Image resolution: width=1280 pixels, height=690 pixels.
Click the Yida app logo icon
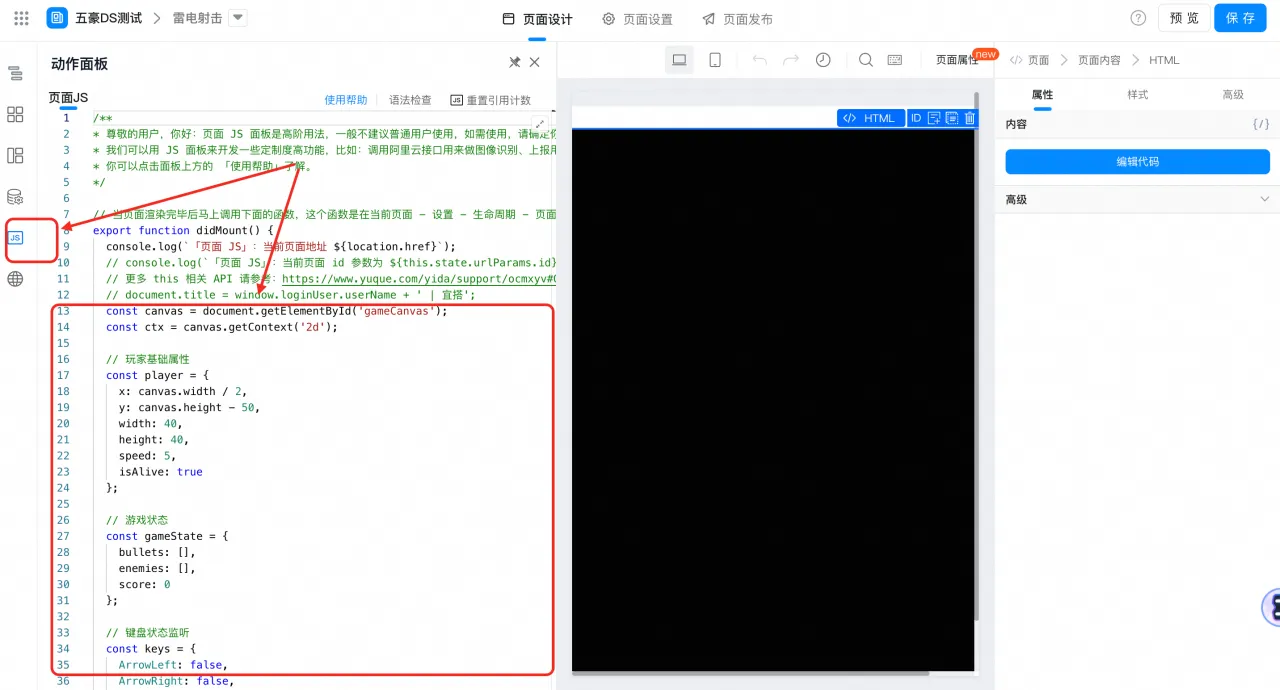(x=57, y=18)
